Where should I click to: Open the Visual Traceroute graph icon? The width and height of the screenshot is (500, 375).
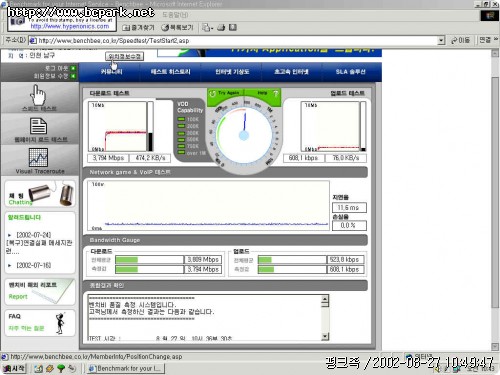coord(38,157)
